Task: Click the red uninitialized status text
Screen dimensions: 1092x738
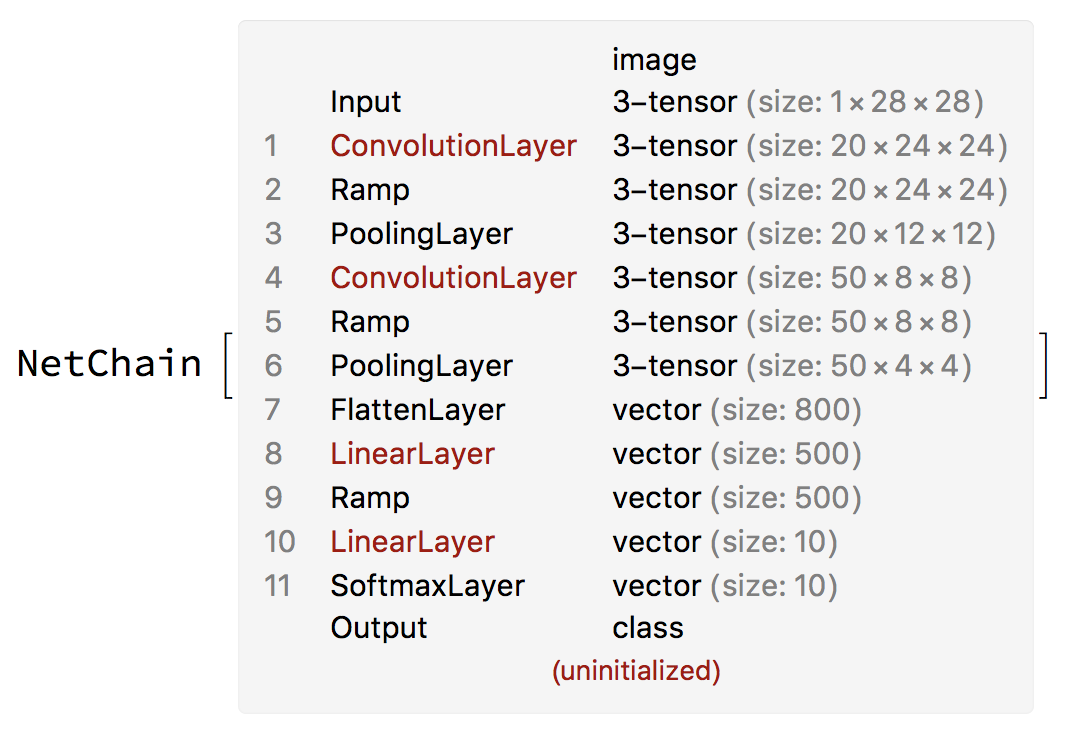Action: 637,670
